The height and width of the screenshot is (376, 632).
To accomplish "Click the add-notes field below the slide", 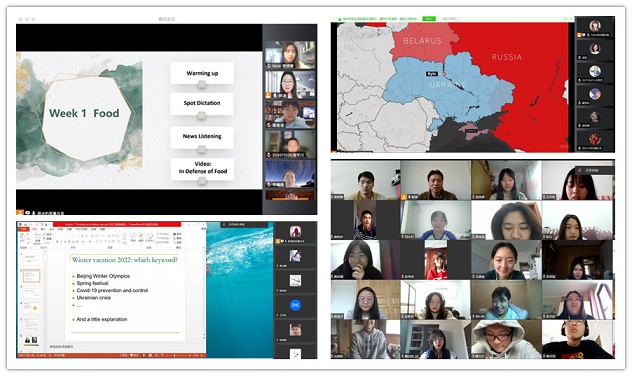I will coord(121,347).
